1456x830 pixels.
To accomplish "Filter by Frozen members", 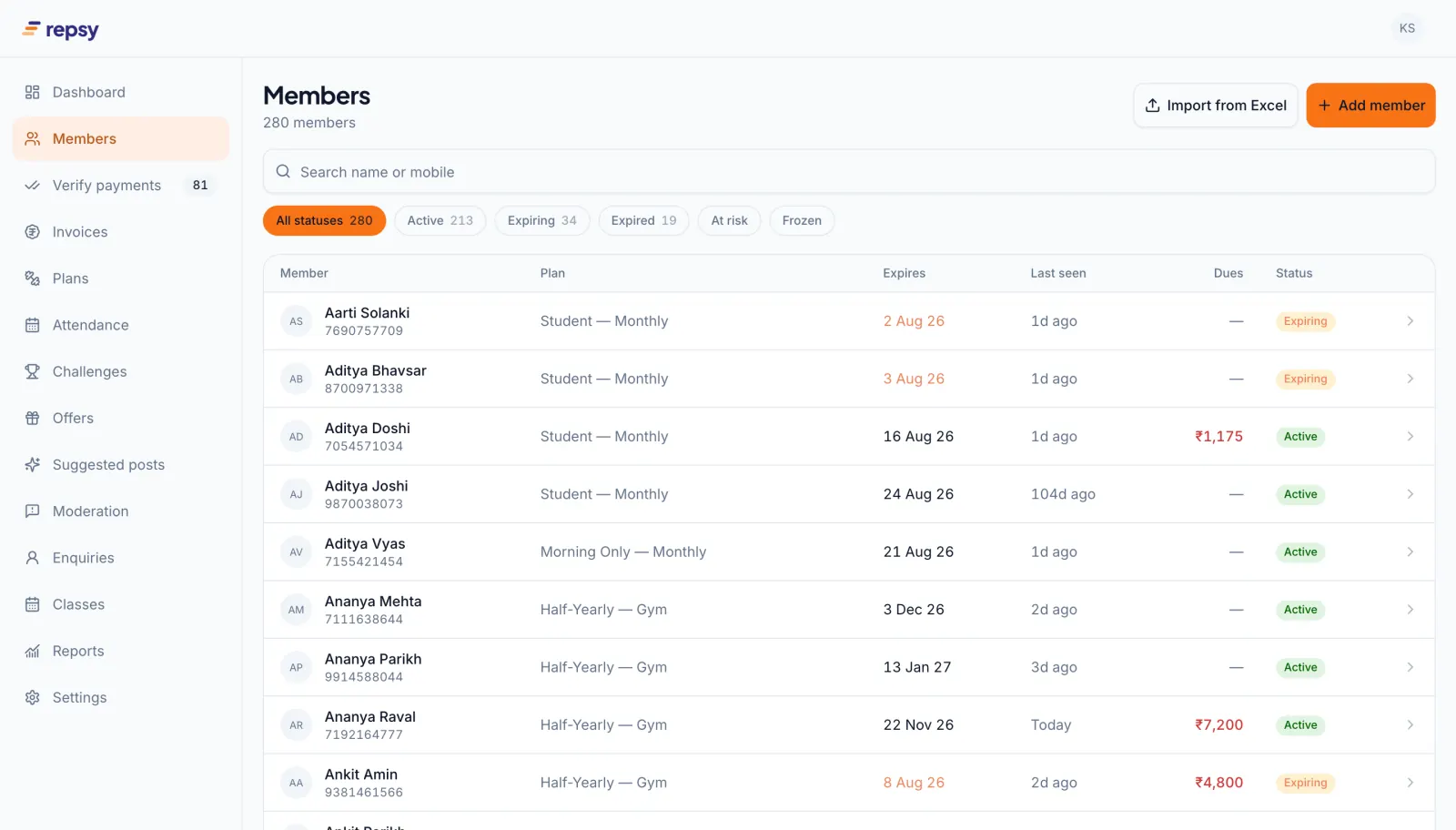I will (802, 220).
